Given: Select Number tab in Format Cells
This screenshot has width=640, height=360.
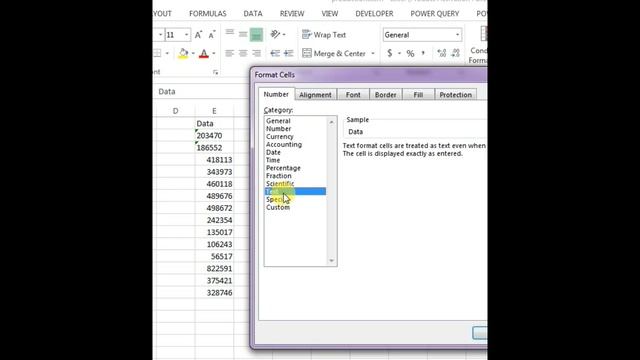Looking at the screenshot, I should [276, 94].
